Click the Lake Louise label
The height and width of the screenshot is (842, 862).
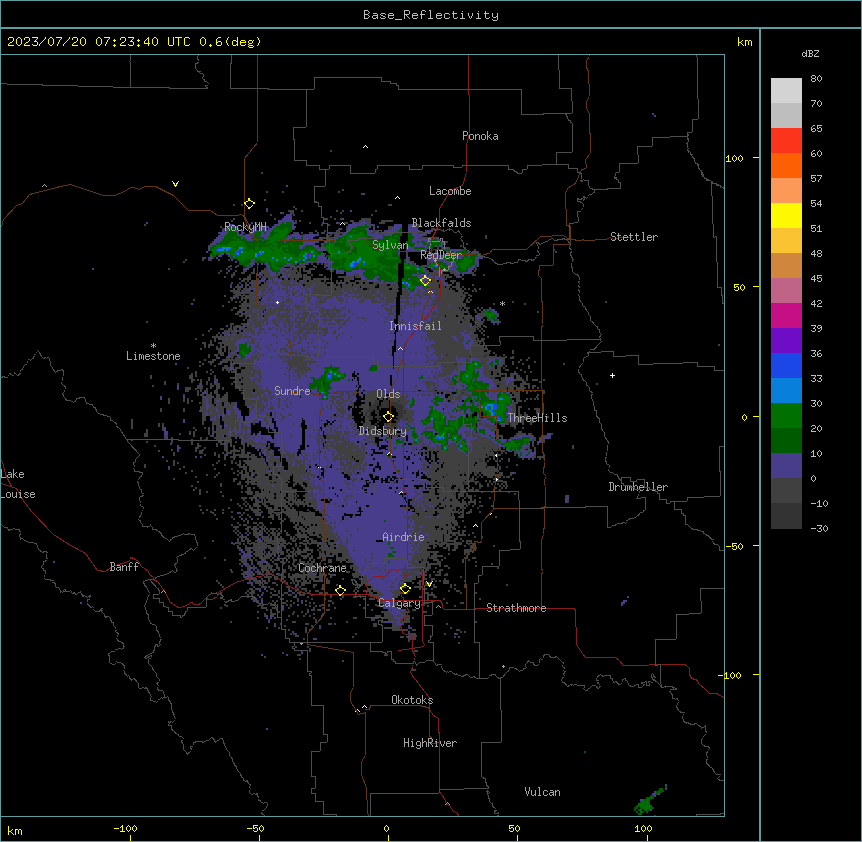pos(18,484)
